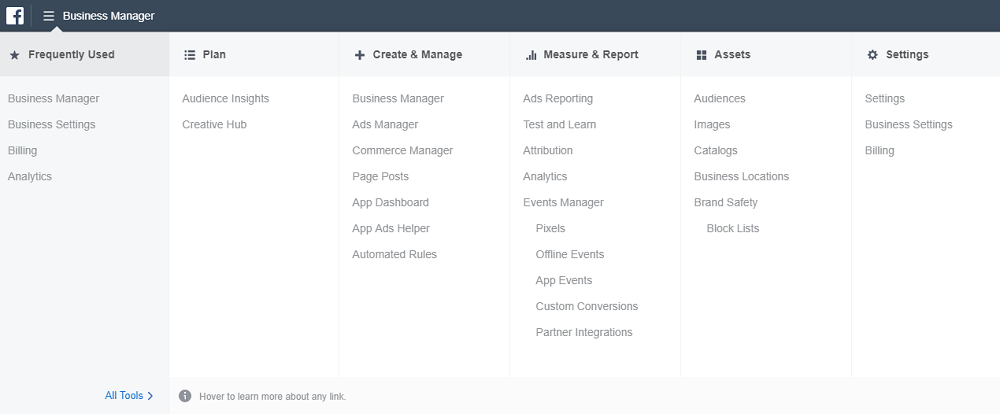The image size is (1000, 414).
Task: Click the Assets grid icon
Action: click(702, 55)
